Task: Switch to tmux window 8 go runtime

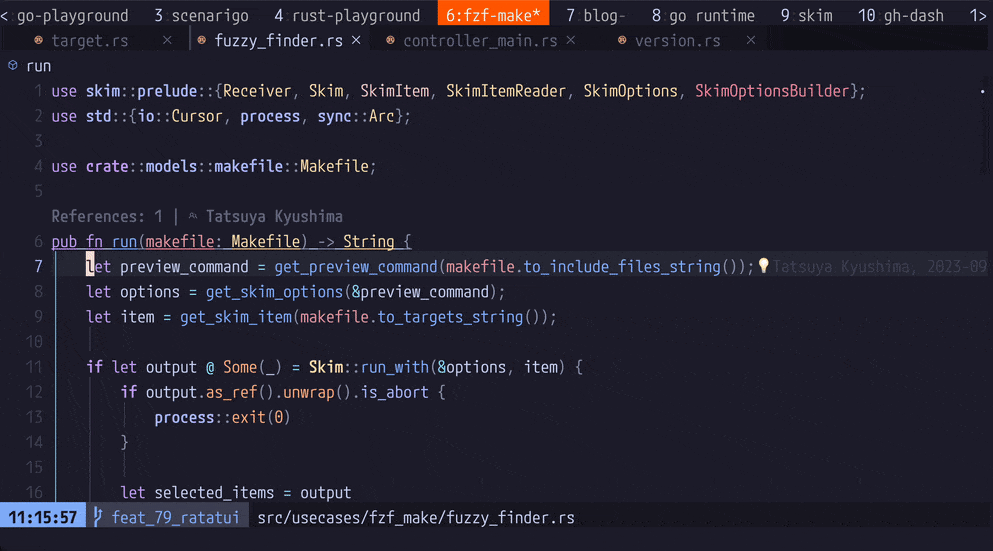Action: coord(703,15)
